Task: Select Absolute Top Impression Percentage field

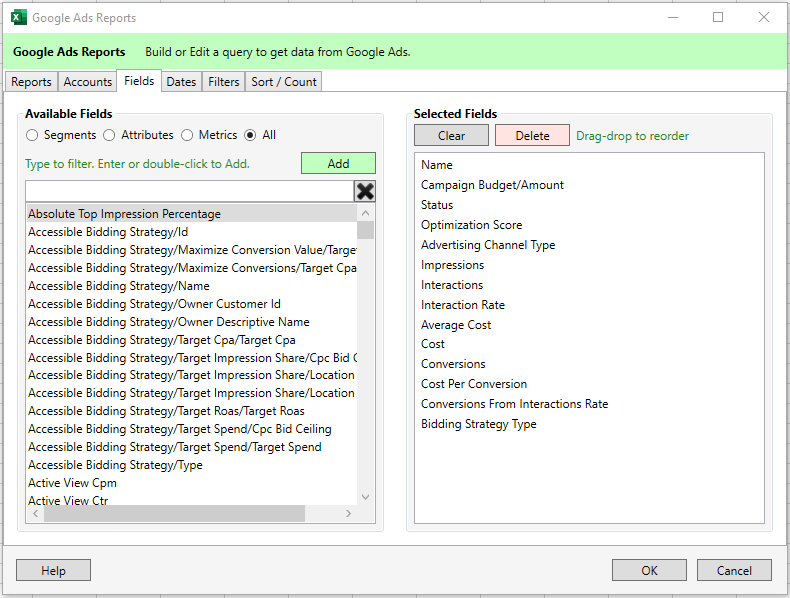Action: point(191,214)
